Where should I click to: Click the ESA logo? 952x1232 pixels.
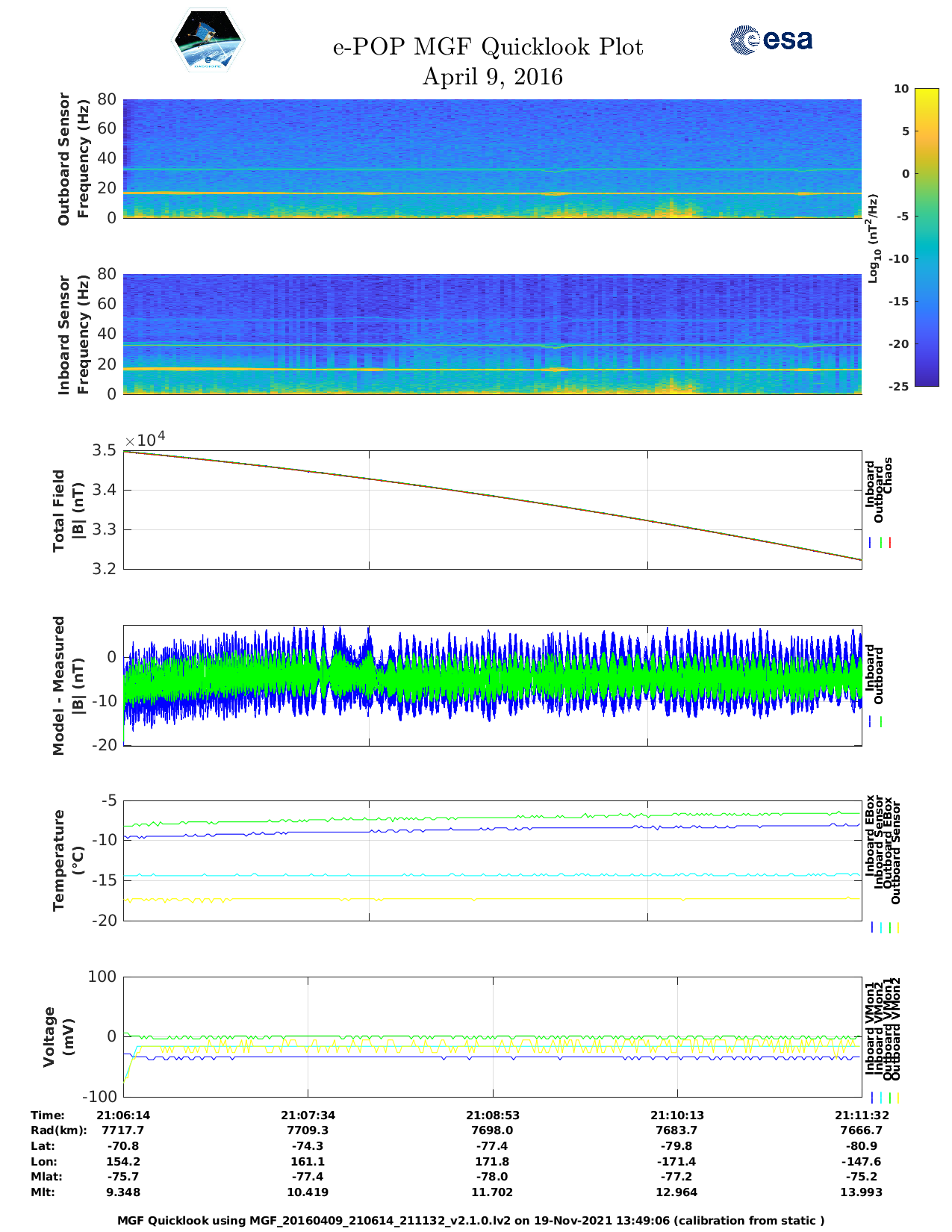coord(771,40)
